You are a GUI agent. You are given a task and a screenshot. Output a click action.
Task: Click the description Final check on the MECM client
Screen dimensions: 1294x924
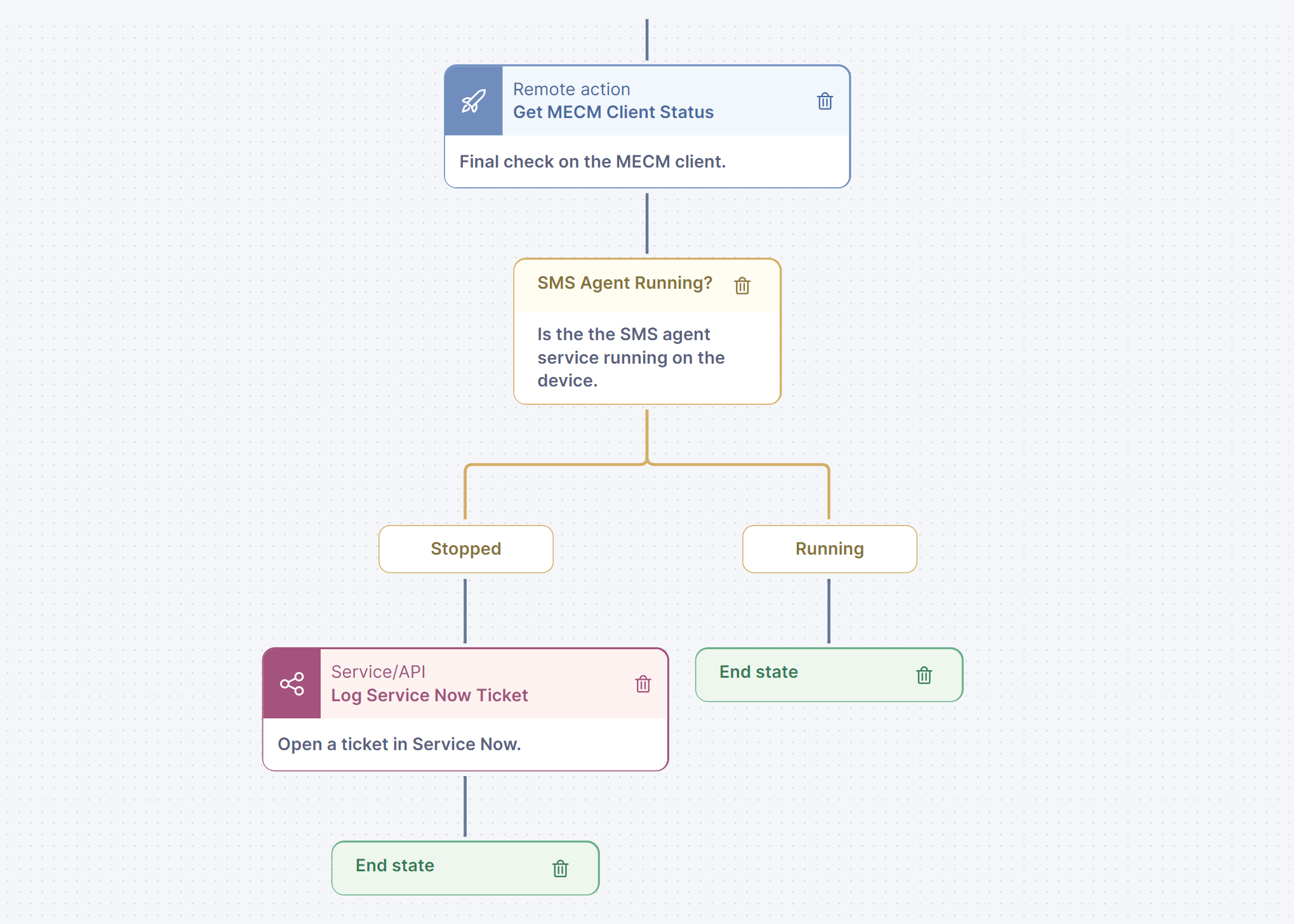coord(592,161)
